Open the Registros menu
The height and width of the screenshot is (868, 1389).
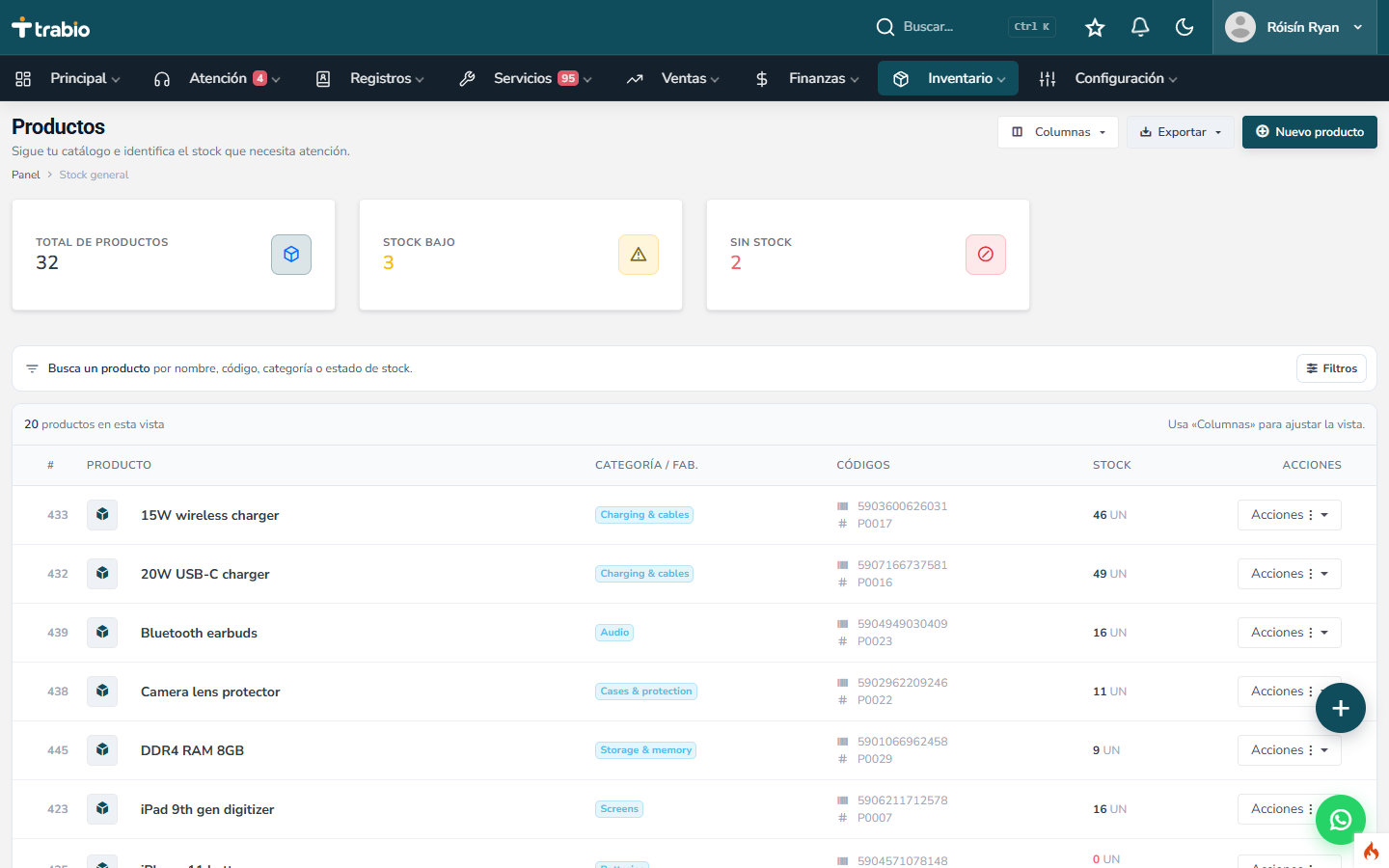tap(369, 78)
